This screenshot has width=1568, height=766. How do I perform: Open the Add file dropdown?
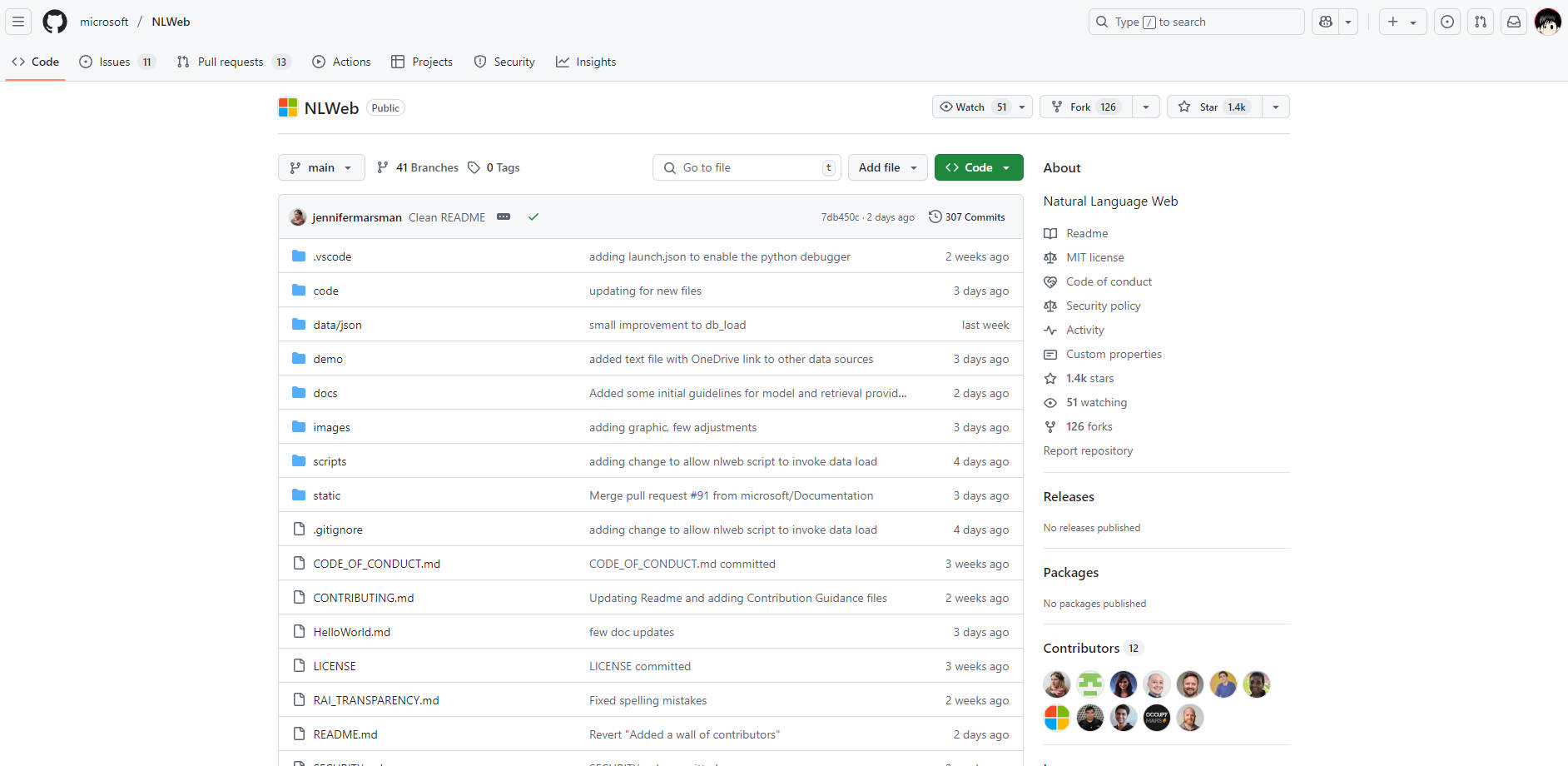point(887,167)
